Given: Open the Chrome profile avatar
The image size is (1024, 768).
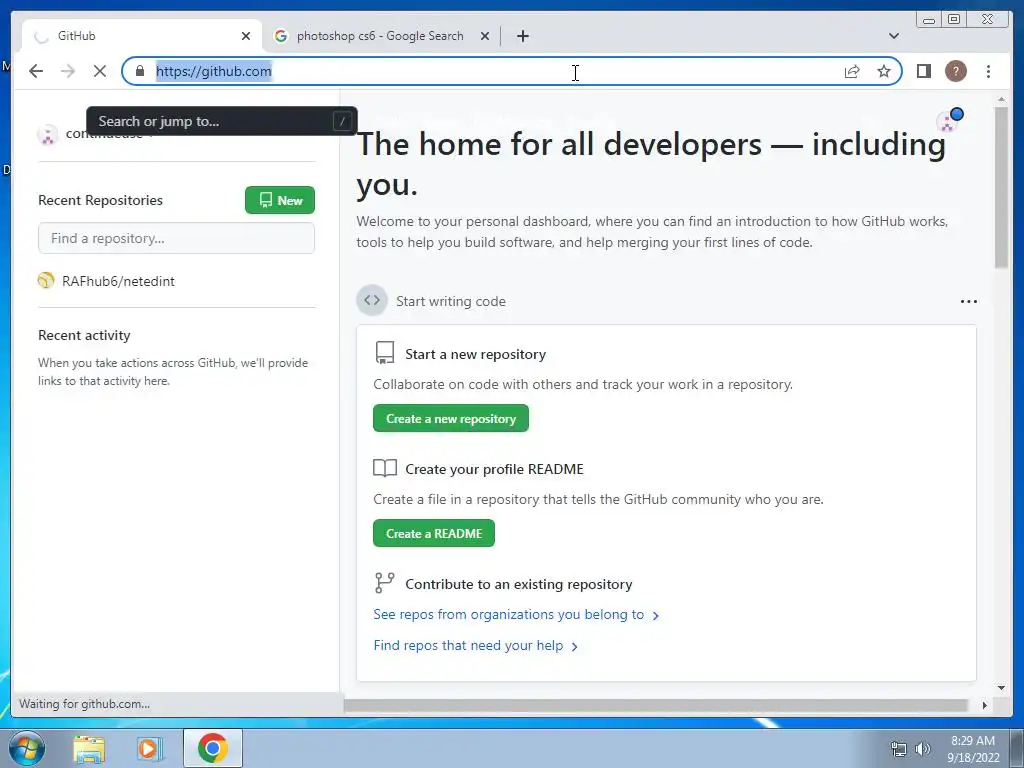Looking at the screenshot, I should pos(955,71).
